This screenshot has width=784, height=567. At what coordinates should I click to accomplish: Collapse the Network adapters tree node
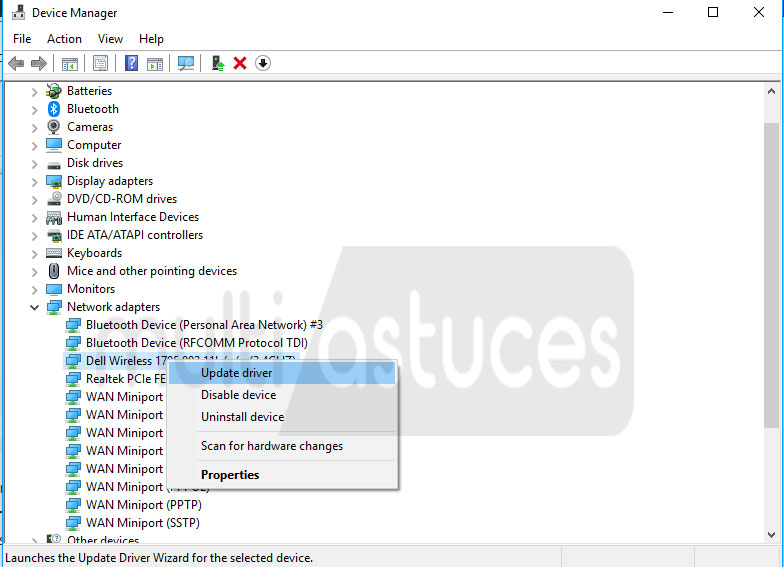(x=35, y=307)
